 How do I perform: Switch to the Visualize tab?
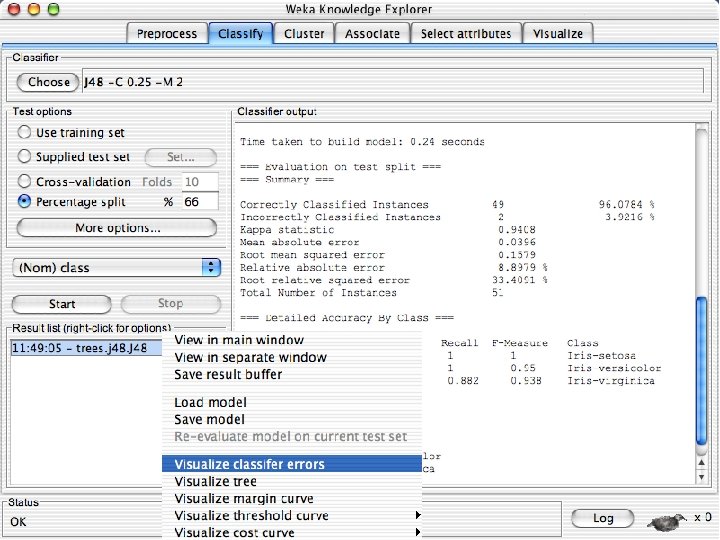[558, 34]
